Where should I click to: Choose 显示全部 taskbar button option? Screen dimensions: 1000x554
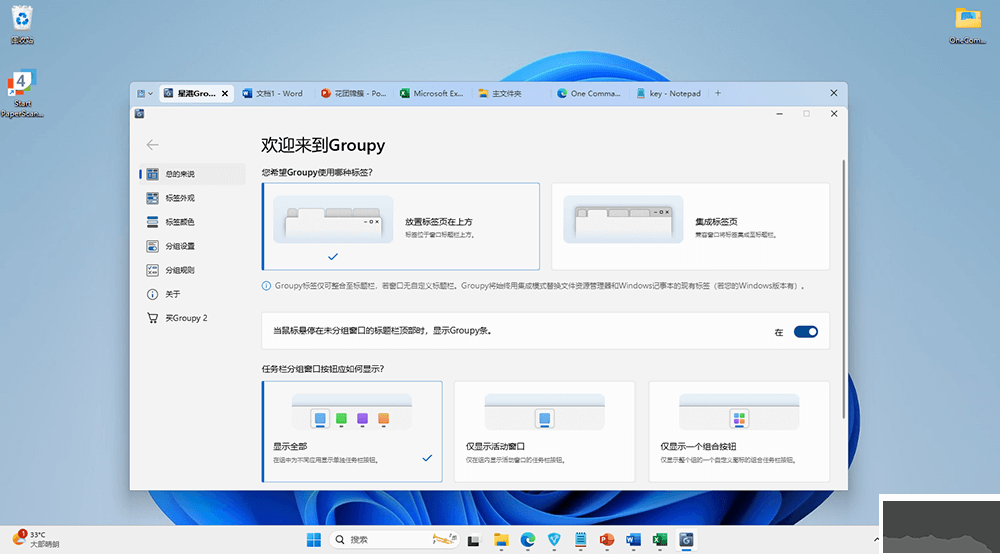click(x=352, y=432)
